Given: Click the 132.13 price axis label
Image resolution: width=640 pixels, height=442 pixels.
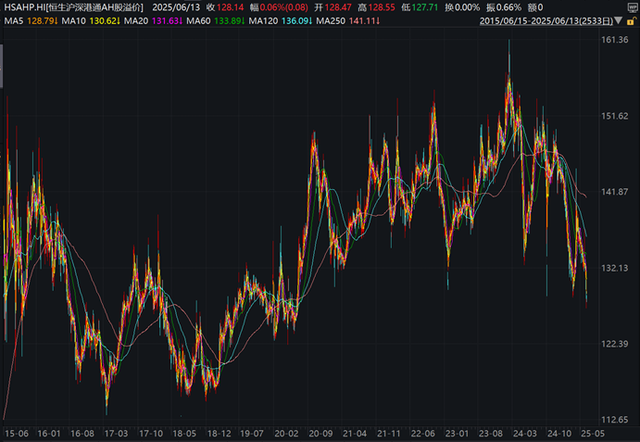Looking at the screenshot, I should click(615, 268).
